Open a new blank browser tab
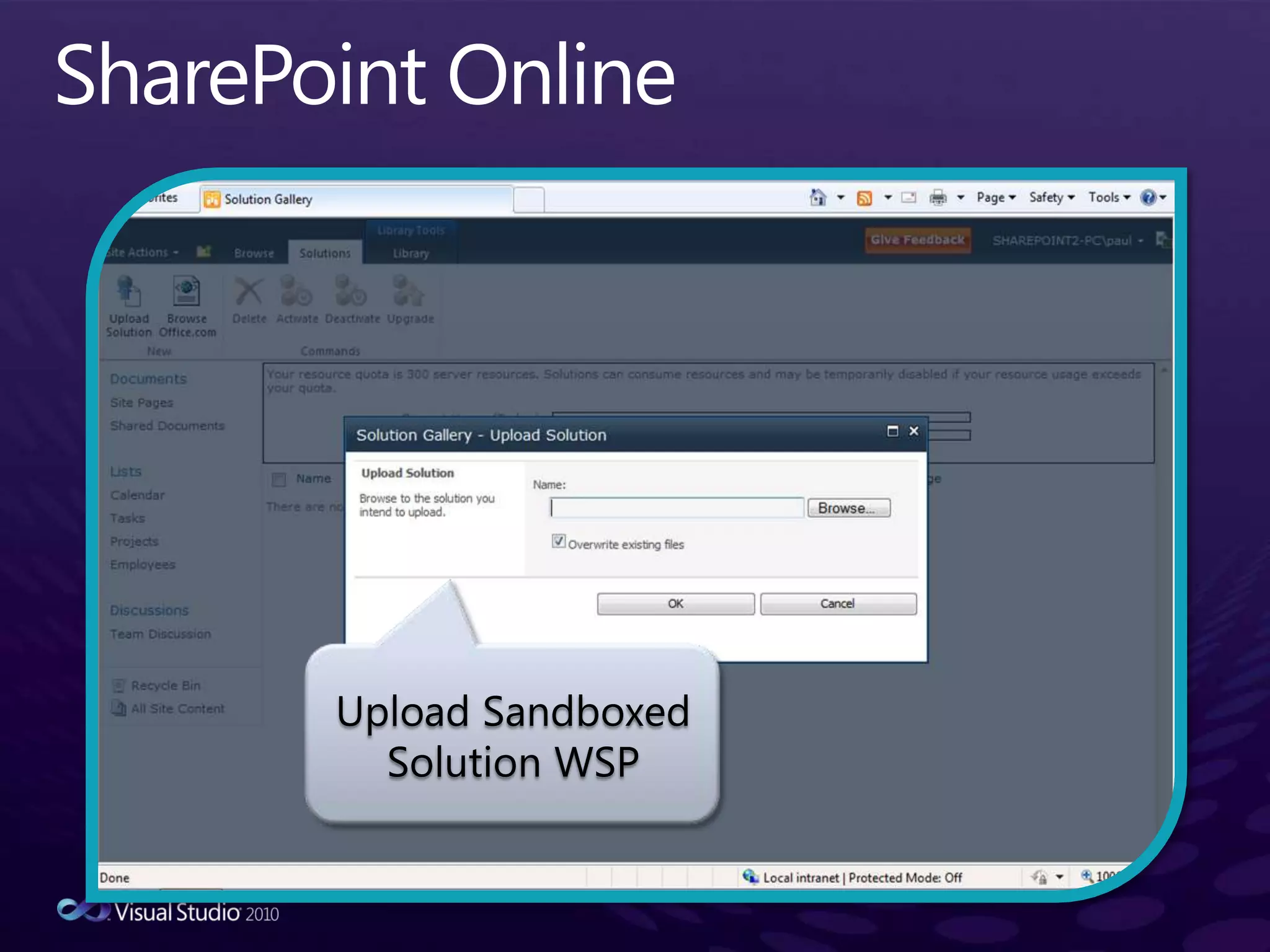The width and height of the screenshot is (1270, 952). 529,200
